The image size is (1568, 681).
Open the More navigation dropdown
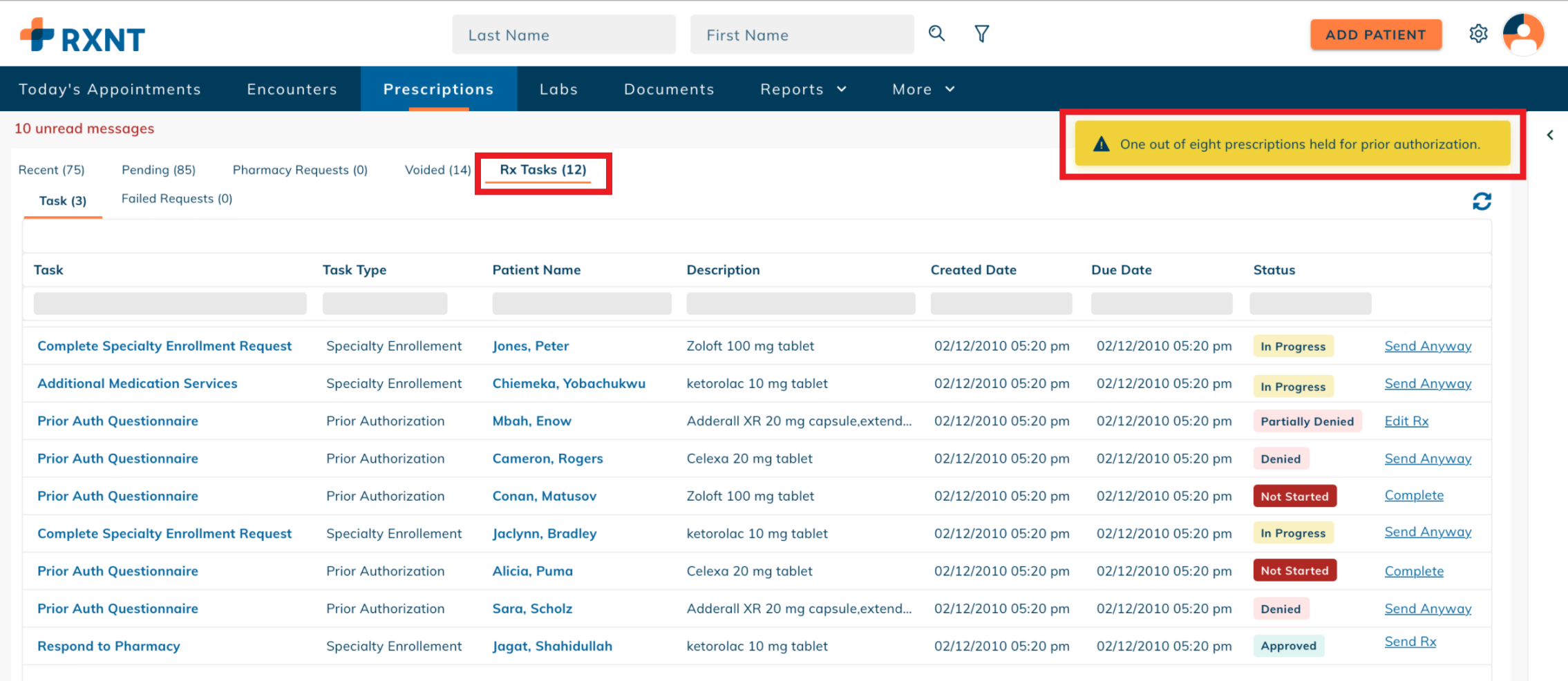pyautogui.click(x=923, y=88)
